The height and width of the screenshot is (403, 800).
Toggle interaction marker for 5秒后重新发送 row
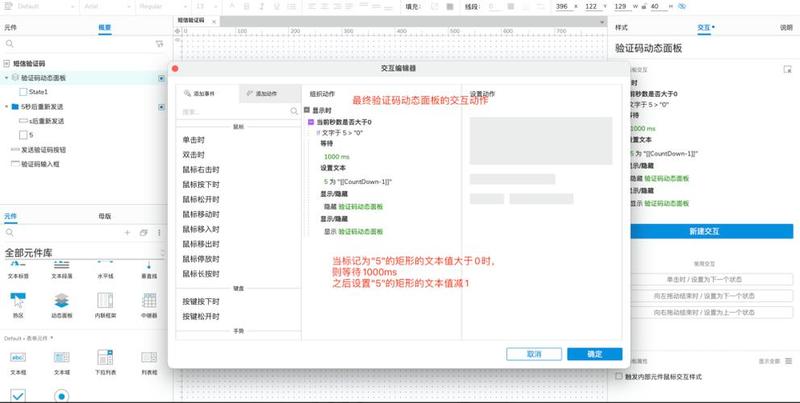[x=161, y=107]
